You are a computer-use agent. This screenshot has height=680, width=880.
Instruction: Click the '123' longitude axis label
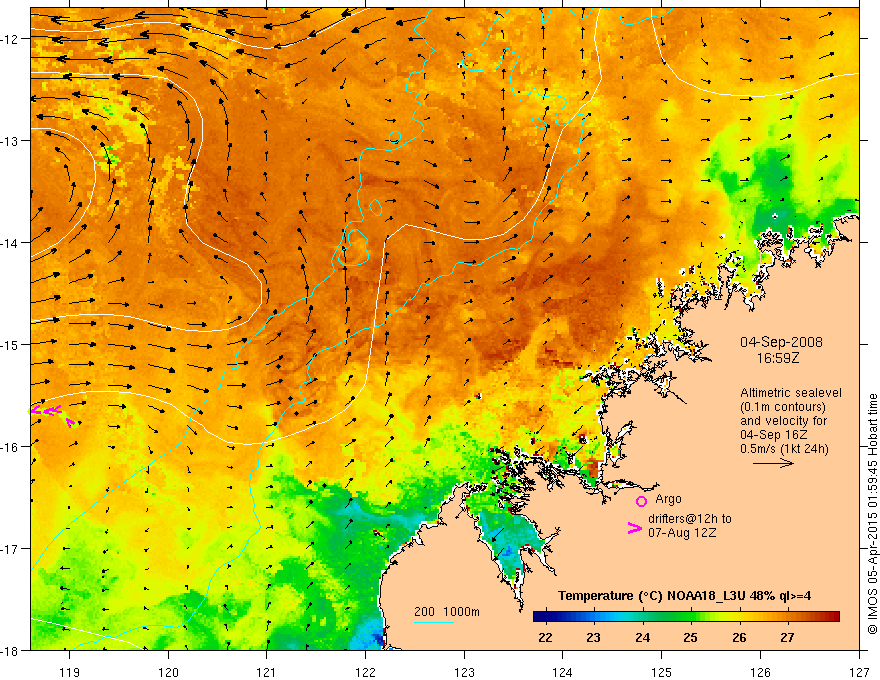tap(464, 672)
